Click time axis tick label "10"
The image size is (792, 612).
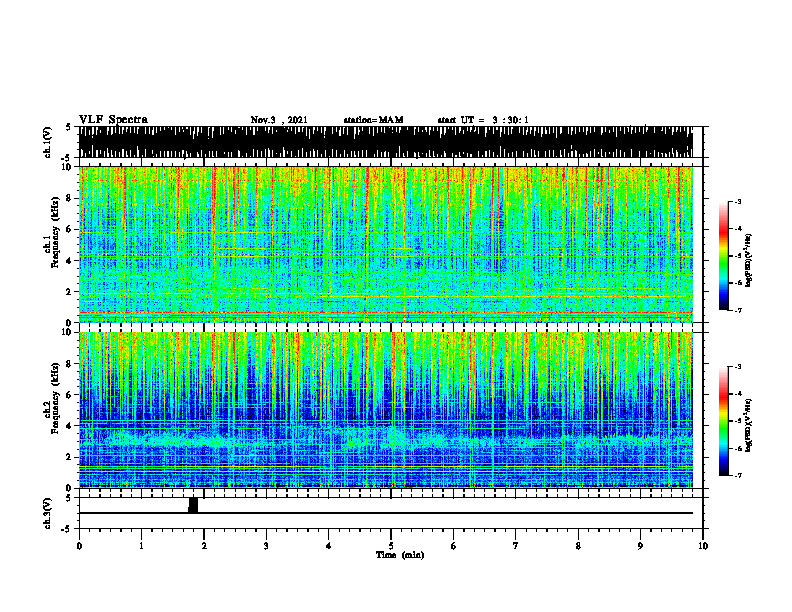point(703,546)
